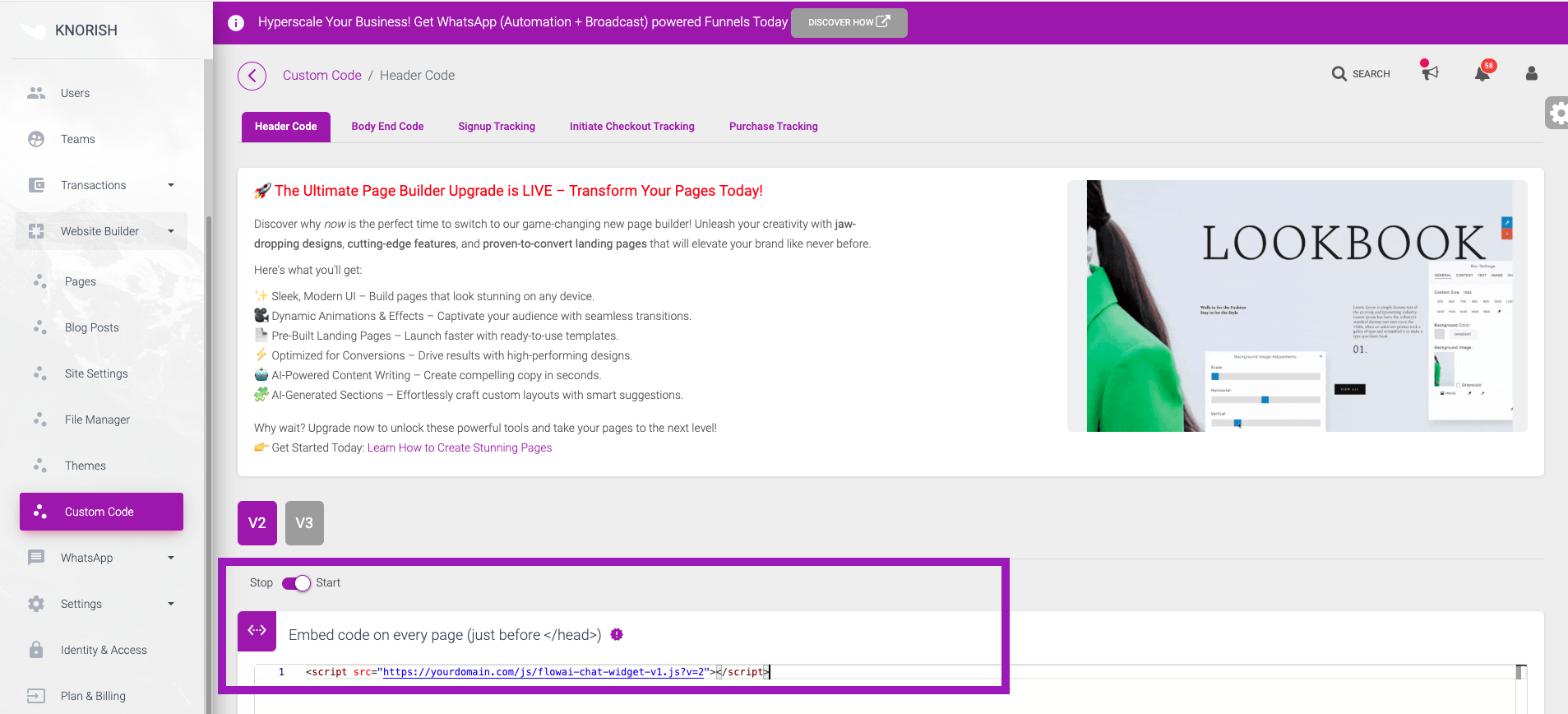Open the user profile icon

[1532, 73]
